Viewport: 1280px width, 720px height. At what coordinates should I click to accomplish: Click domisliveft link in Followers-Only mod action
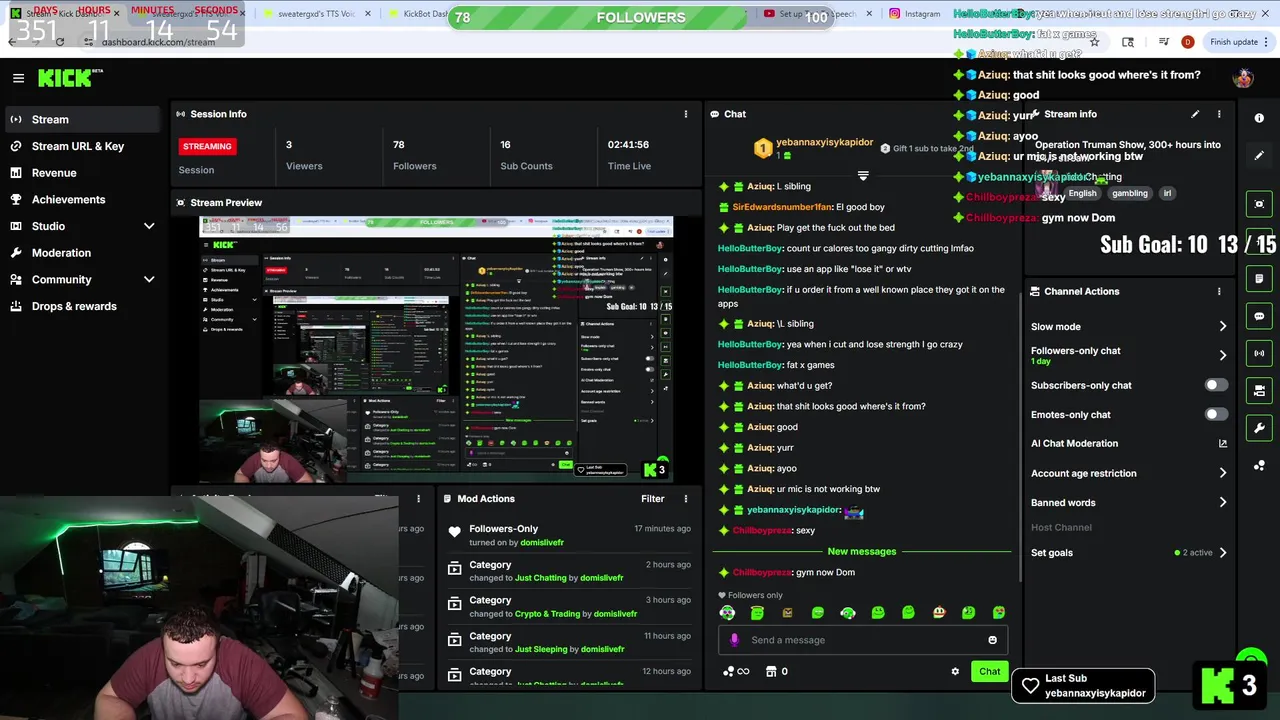[x=540, y=542]
